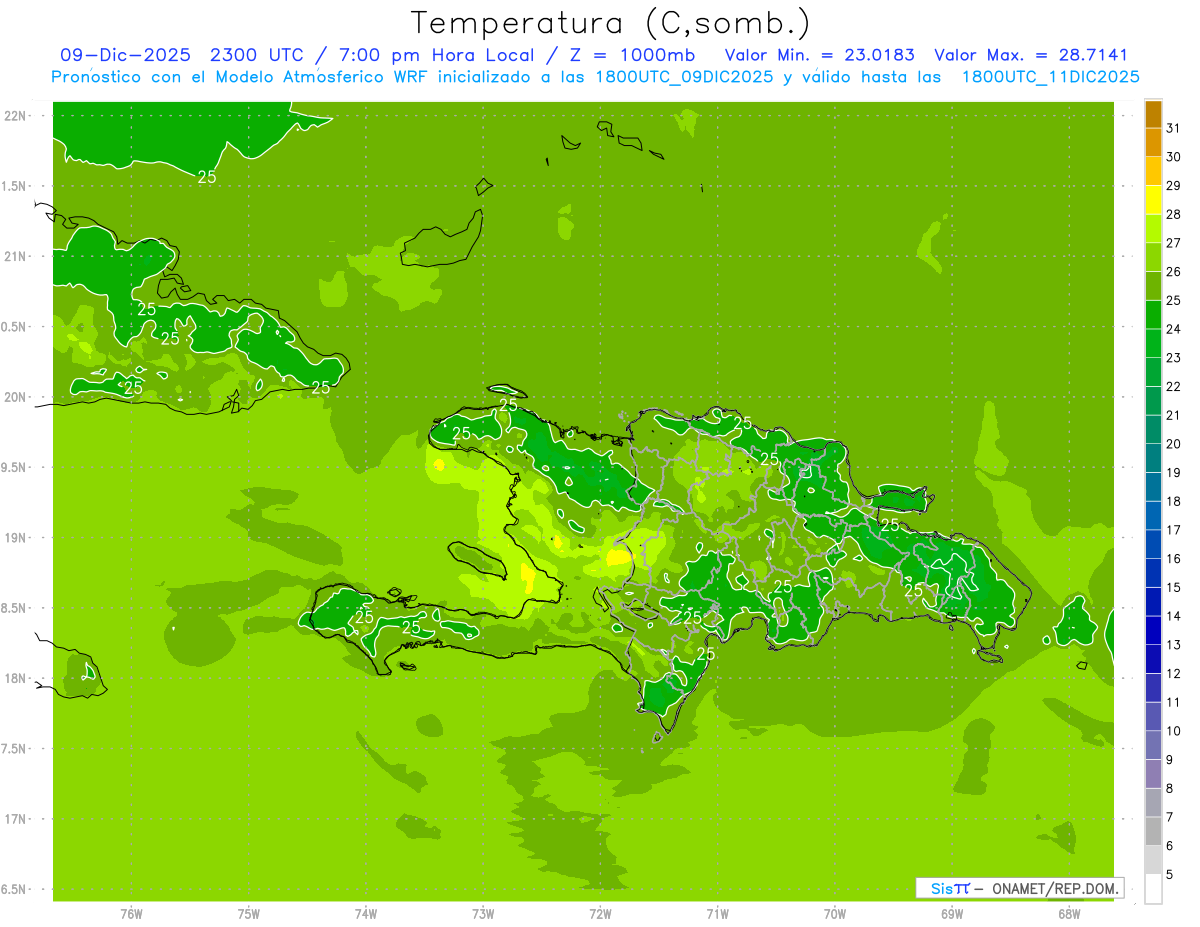Click the '74W' longitude label
Screen dimensions: 1200x927
tap(366, 914)
